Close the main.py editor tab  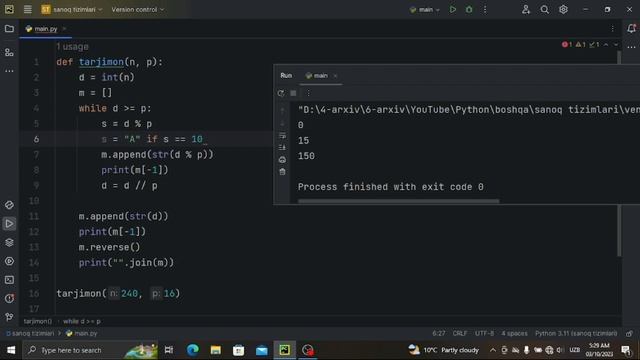pos(64,29)
